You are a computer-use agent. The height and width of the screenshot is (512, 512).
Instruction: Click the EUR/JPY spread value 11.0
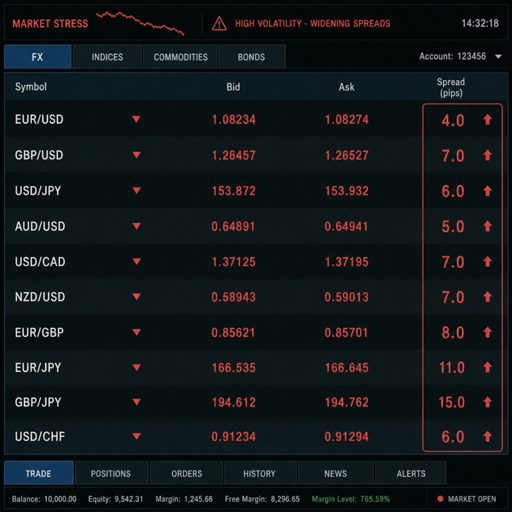click(x=452, y=368)
